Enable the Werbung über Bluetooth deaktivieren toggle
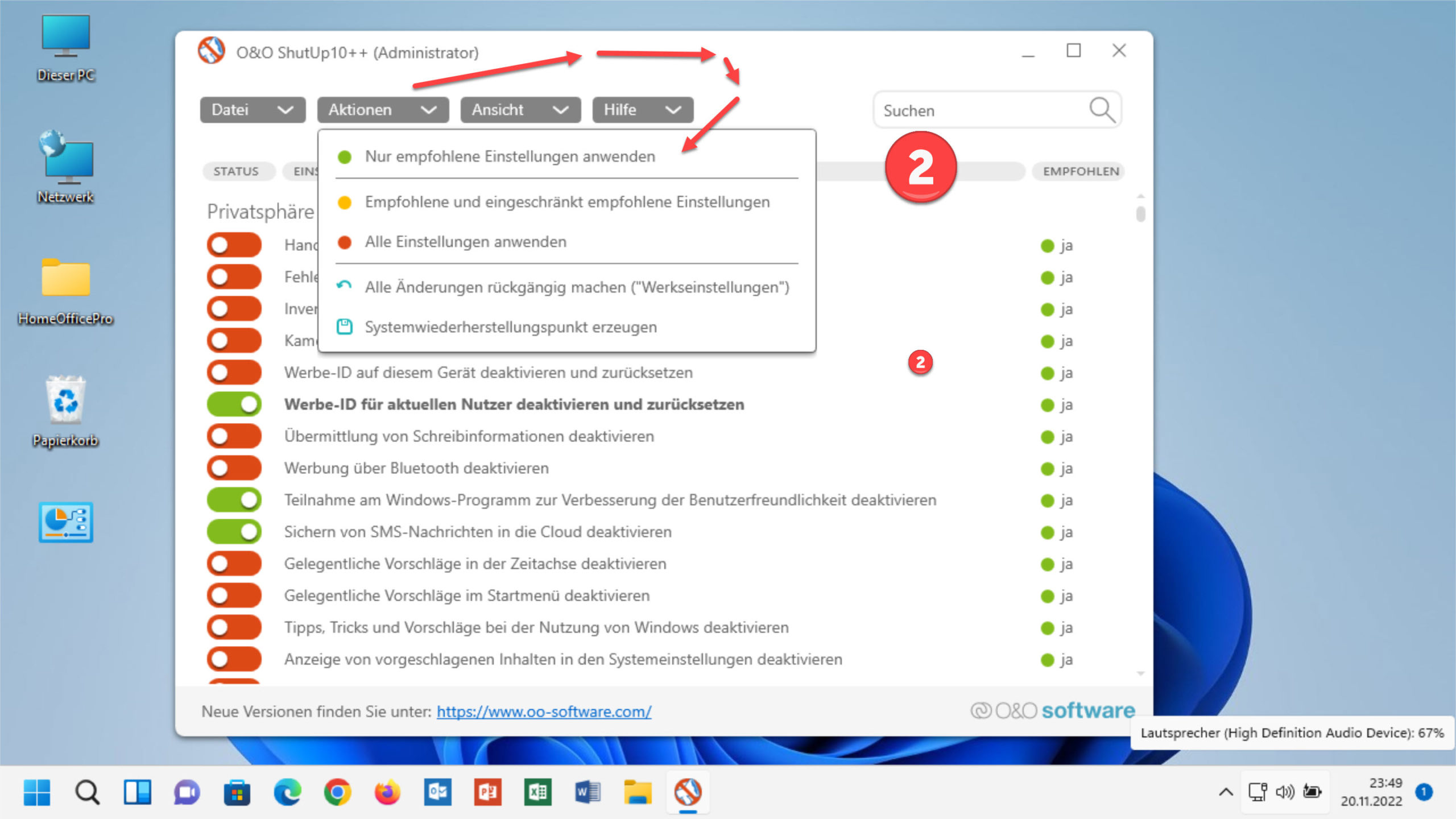The image size is (1456, 819). (x=234, y=468)
